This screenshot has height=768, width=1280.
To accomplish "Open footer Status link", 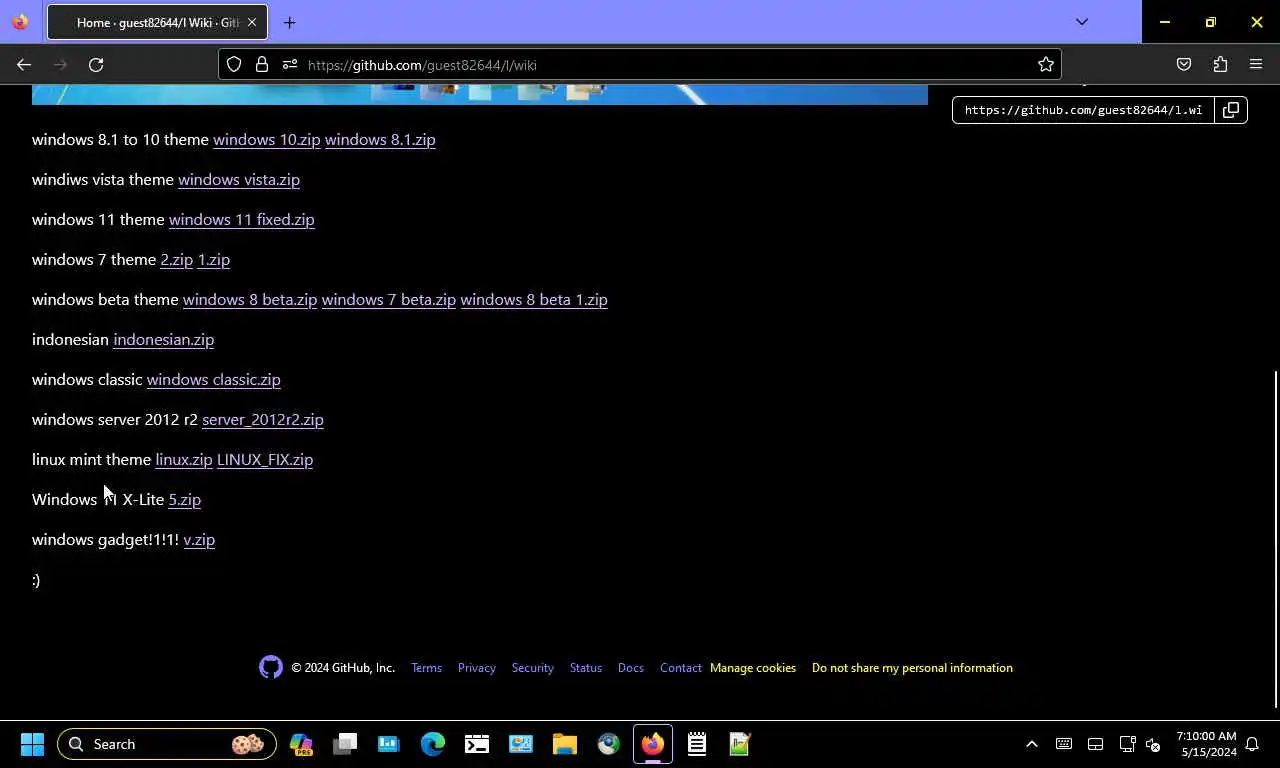I will tap(586, 668).
